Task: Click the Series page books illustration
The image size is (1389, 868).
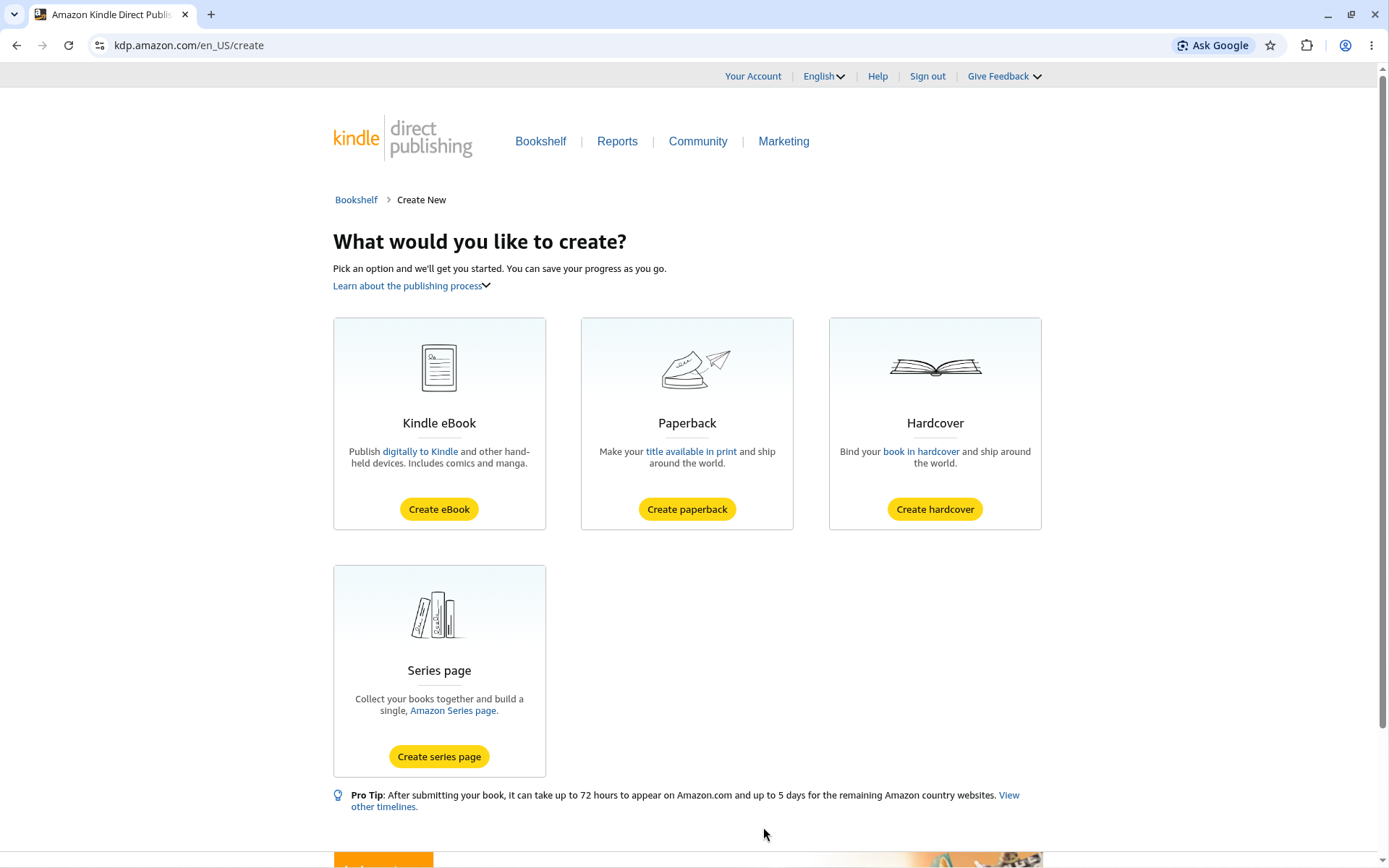Action: coord(438,615)
